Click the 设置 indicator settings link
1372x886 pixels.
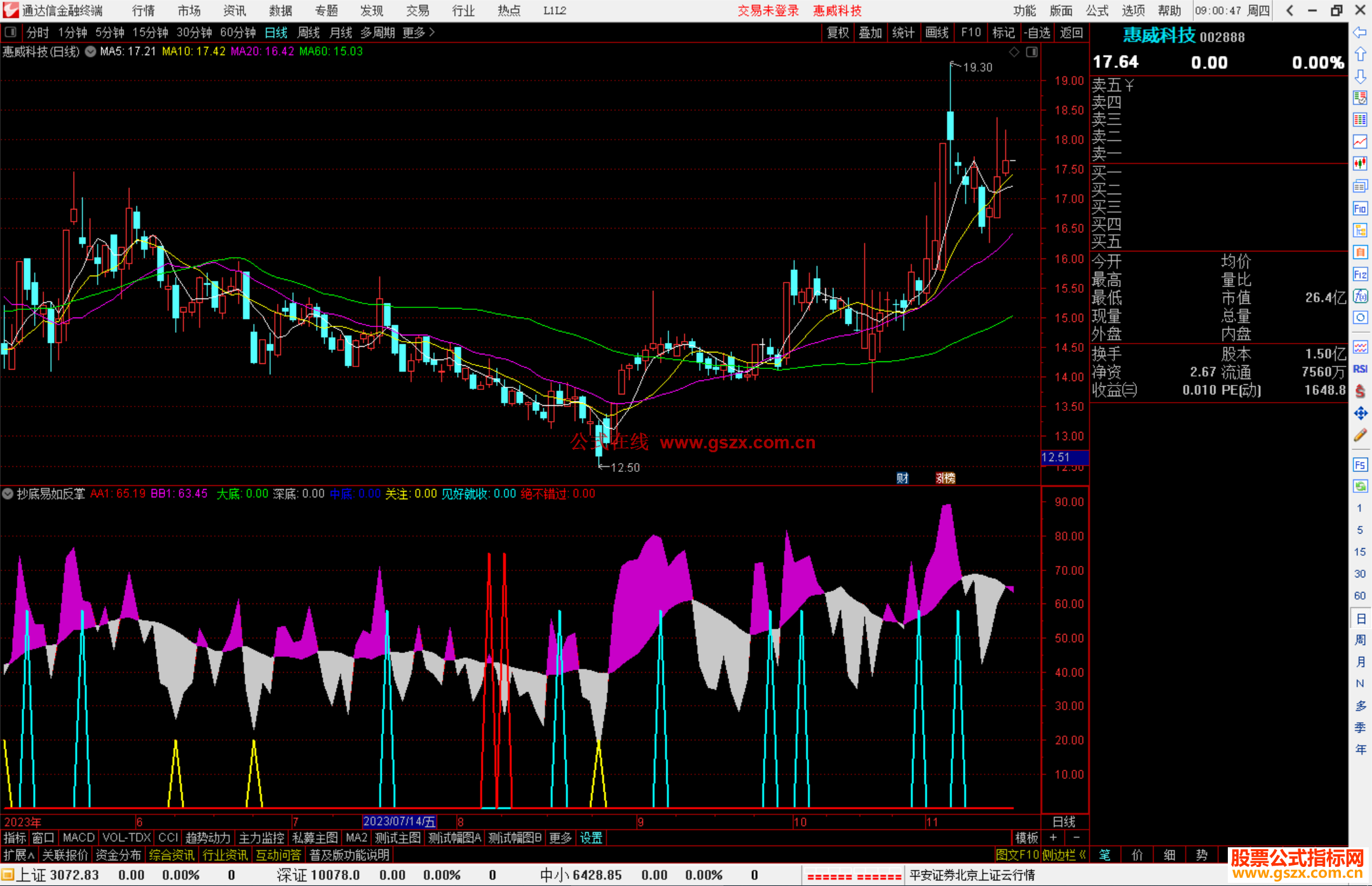[591, 838]
